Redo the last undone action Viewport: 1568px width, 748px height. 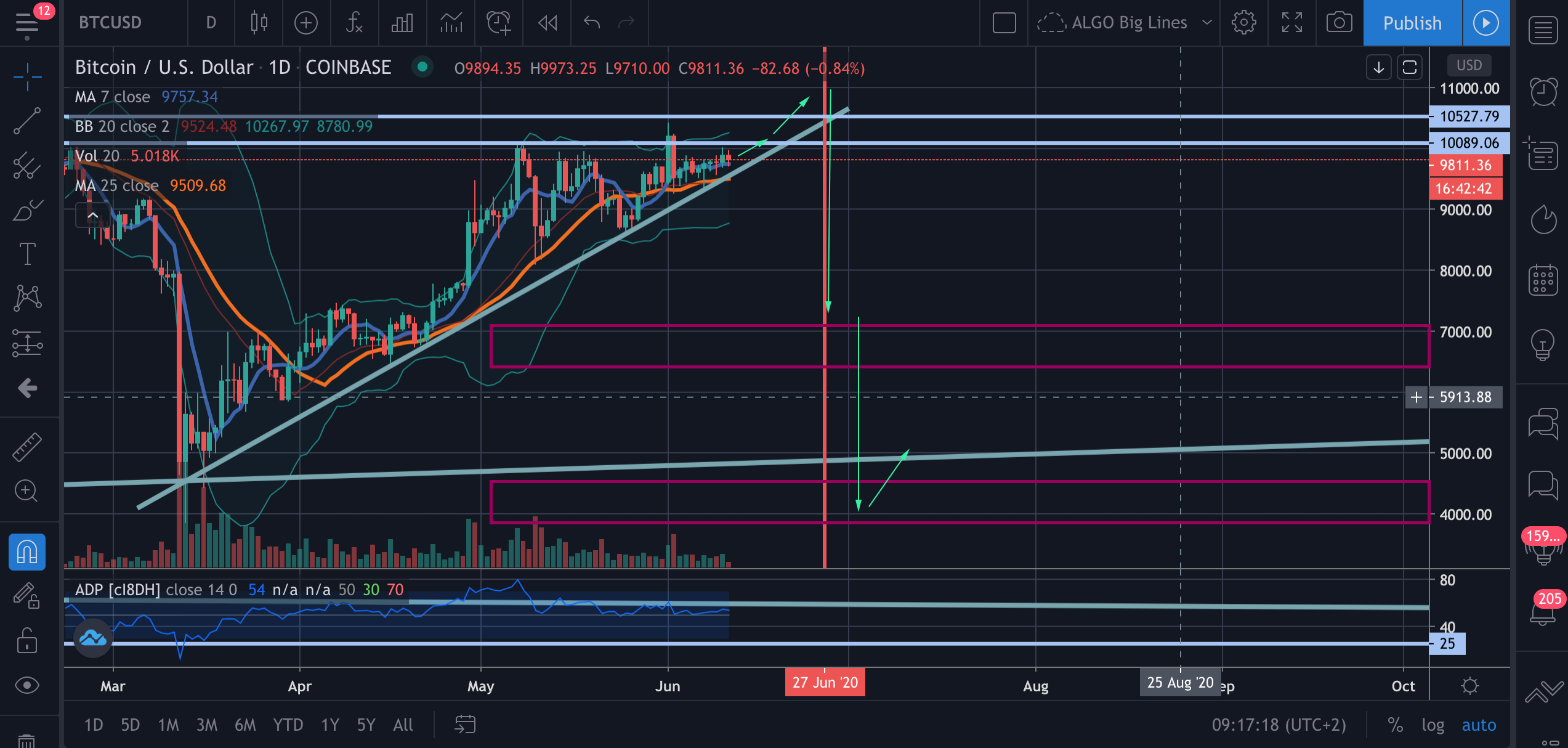(x=626, y=23)
